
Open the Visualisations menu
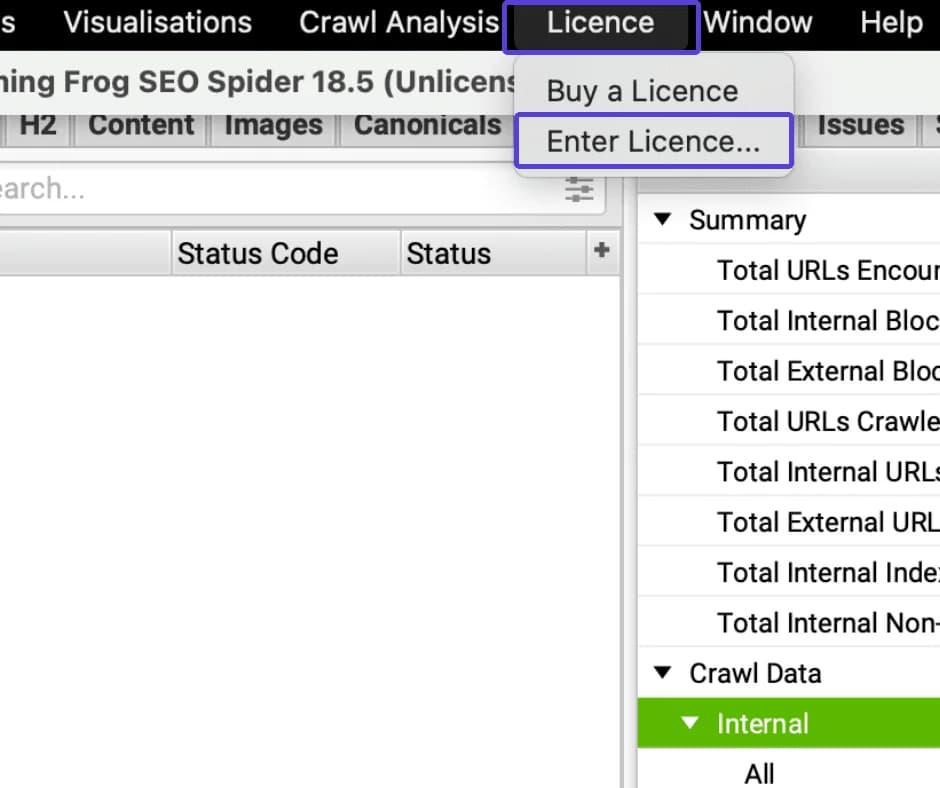coord(156,22)
